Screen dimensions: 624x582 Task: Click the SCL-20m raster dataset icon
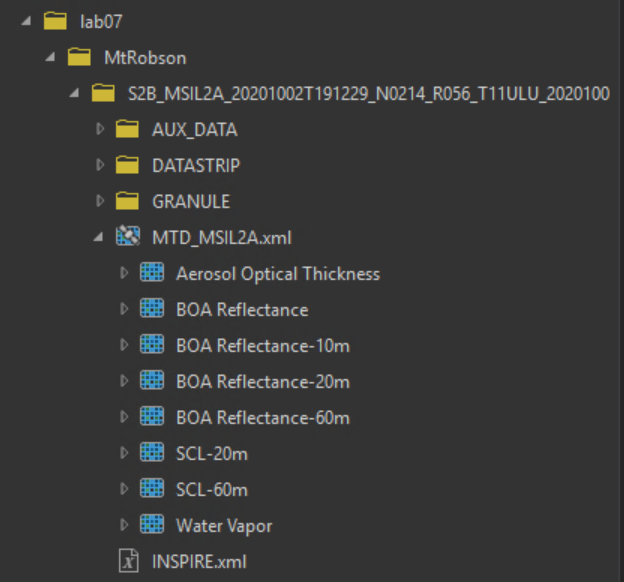(x=152, y=453)
